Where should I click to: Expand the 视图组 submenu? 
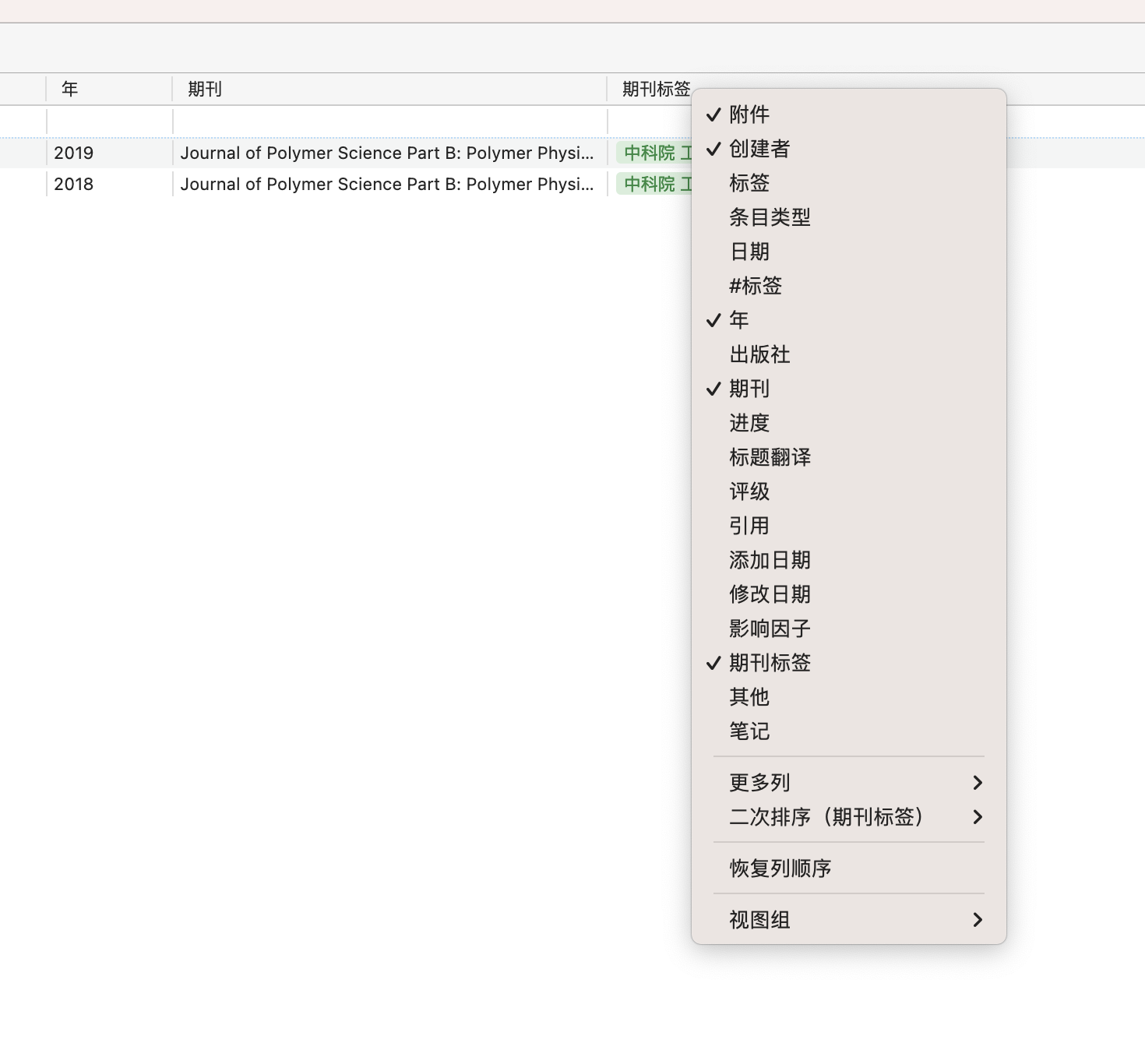click(x=849, y=920)
